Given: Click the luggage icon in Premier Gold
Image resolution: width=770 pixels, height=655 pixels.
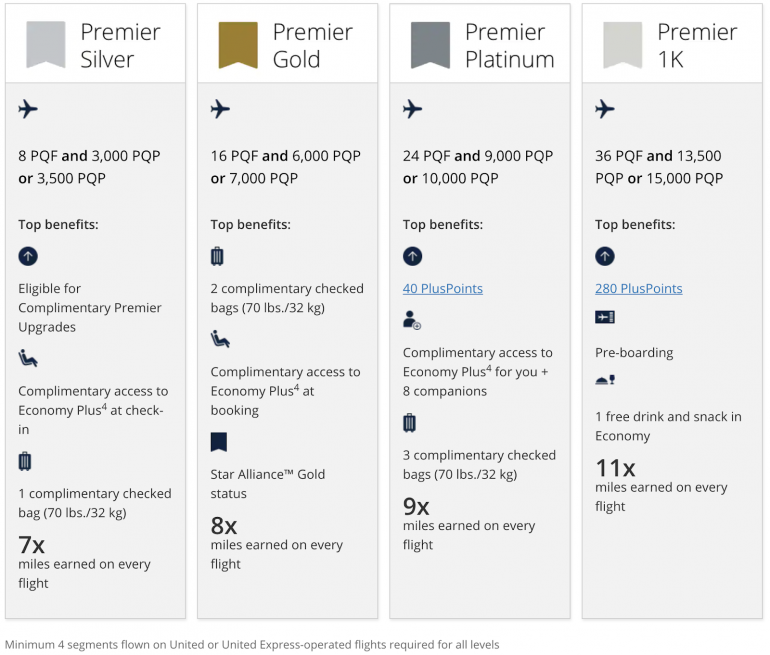Looking at the screenshot, I should 217,257.
